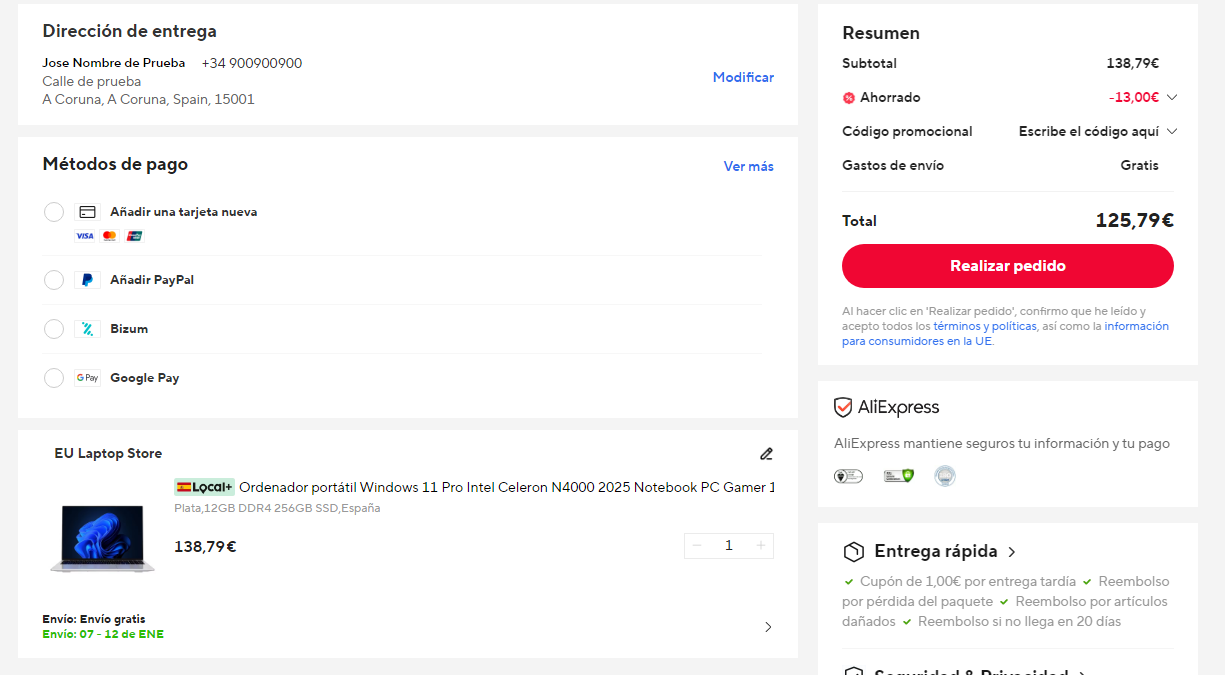Expand the Código promocional entry field
This screenshot has width=1225, height=675.
point(1098,132)
